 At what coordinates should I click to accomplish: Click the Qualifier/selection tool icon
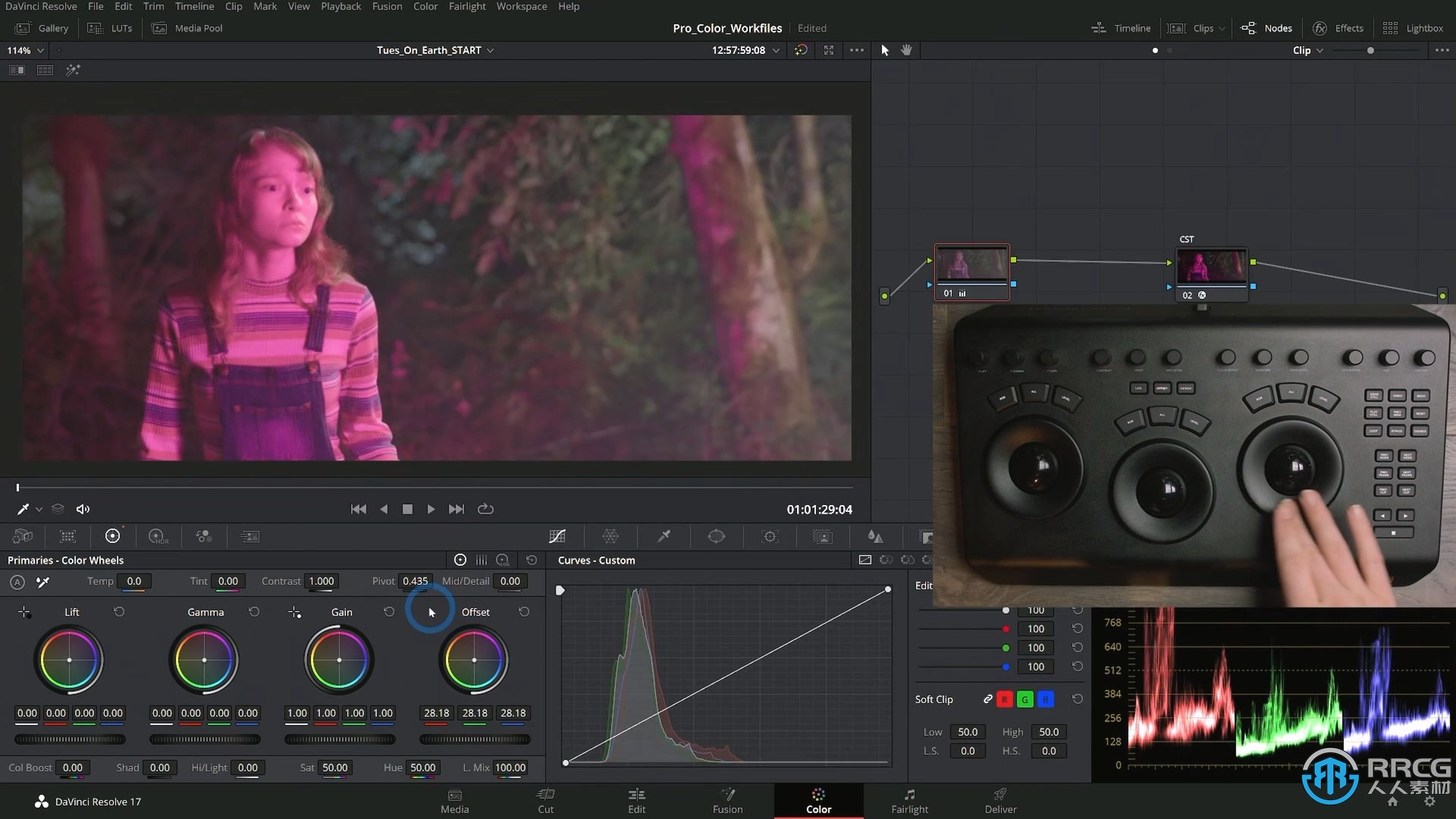[x=663, y=537]
